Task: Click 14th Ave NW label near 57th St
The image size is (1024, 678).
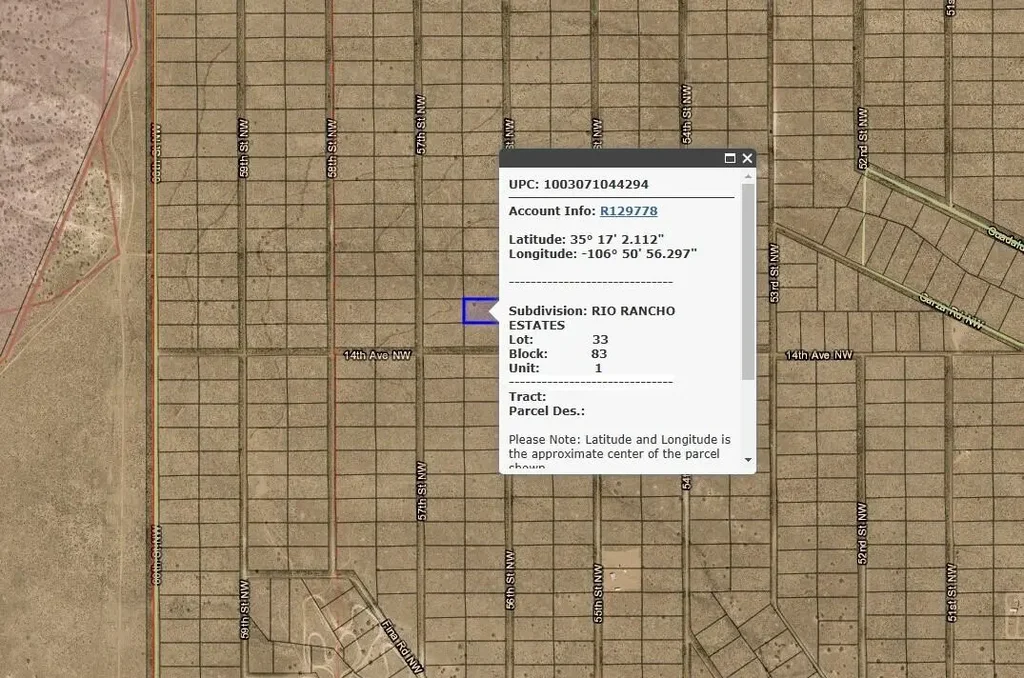Action: [x=377, y=355]
